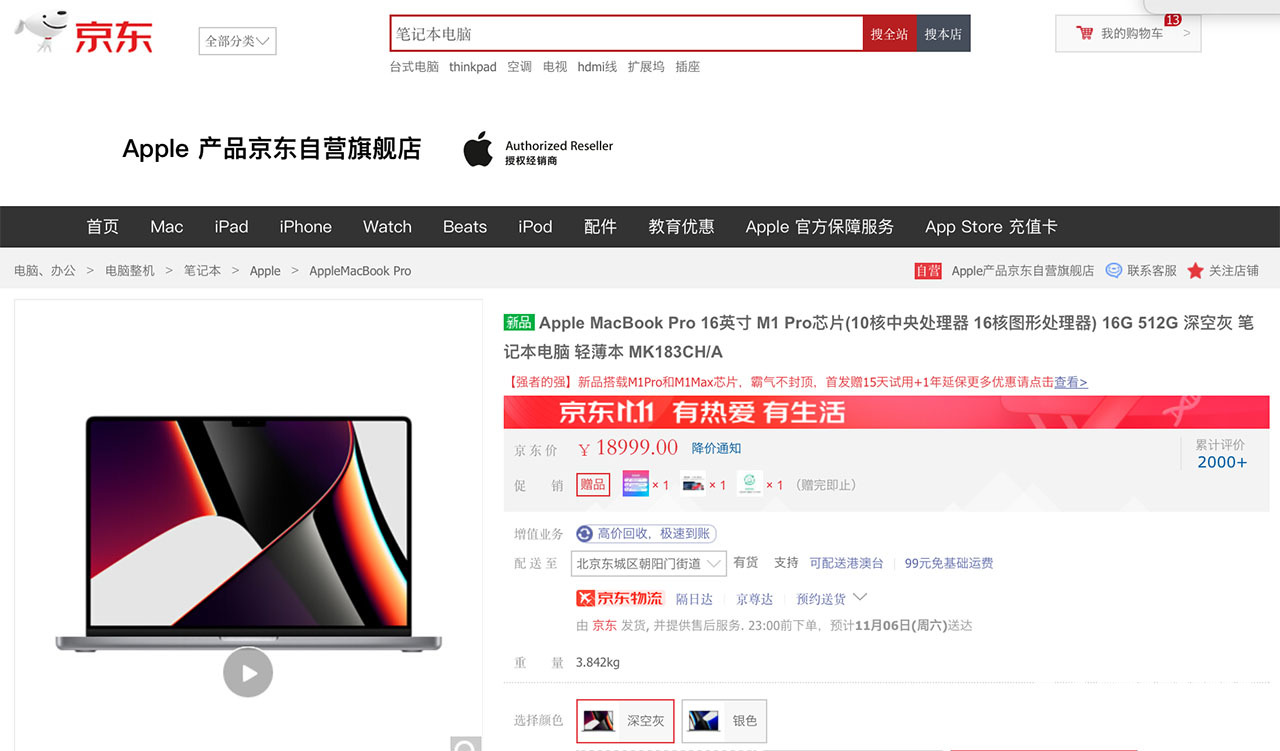Click the 搜全站 search button

click(x=889, y=34)
